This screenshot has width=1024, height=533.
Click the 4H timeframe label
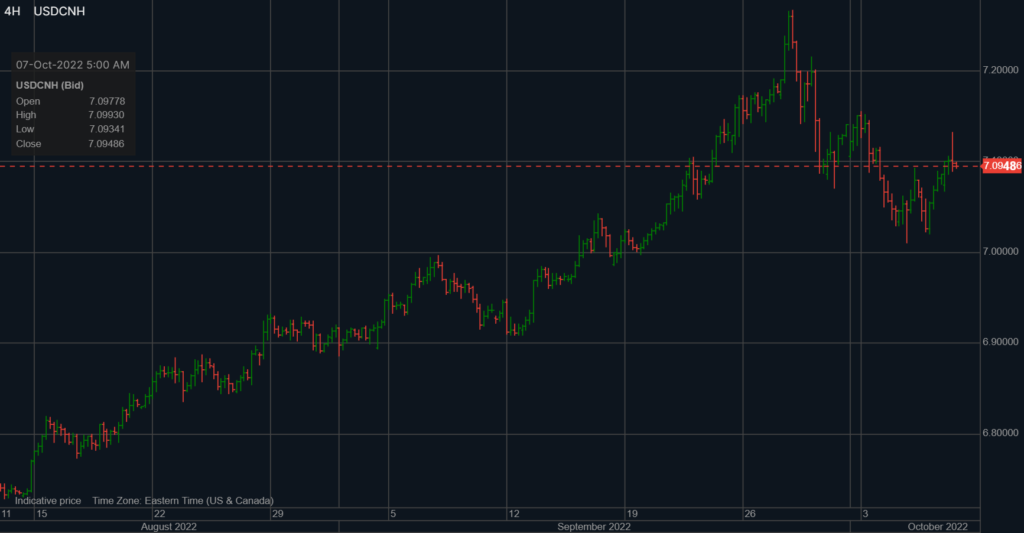pyautogui.click(x=13, y=11)
